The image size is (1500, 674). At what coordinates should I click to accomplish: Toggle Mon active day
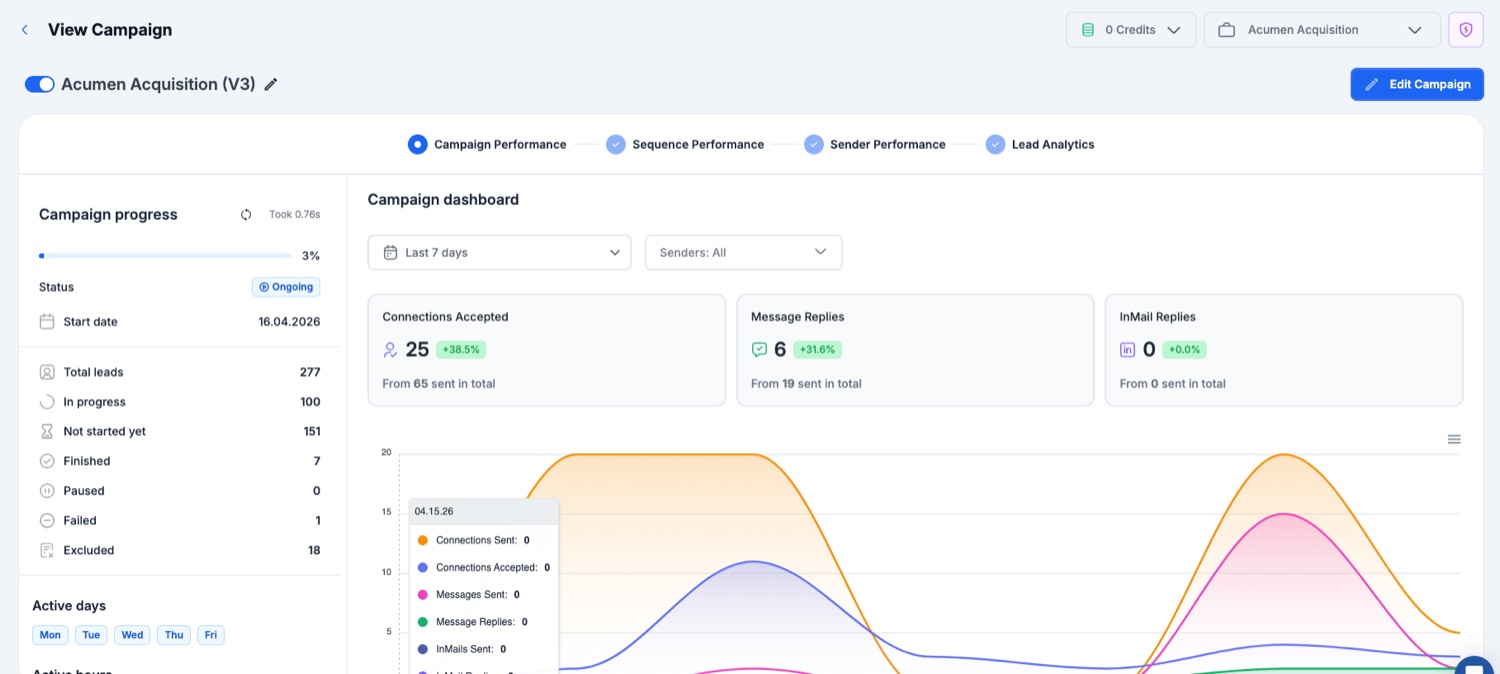(x=50, y=635)
